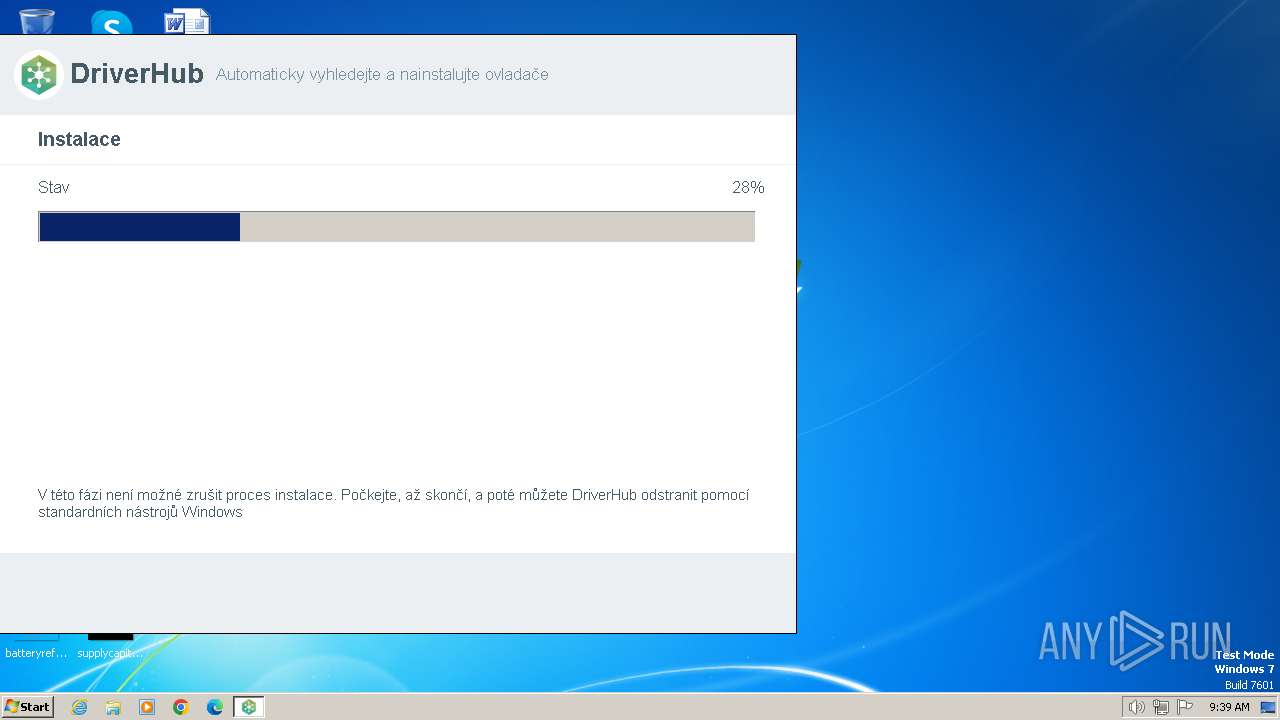Select DriverHub taskbar button
The width and height of the screenshot is (1280, 720).
pyautogui.click(x=249, y=707)
